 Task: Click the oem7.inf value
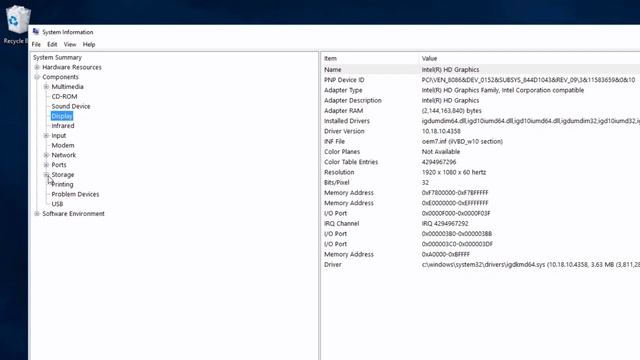click(x=462, y=141)
